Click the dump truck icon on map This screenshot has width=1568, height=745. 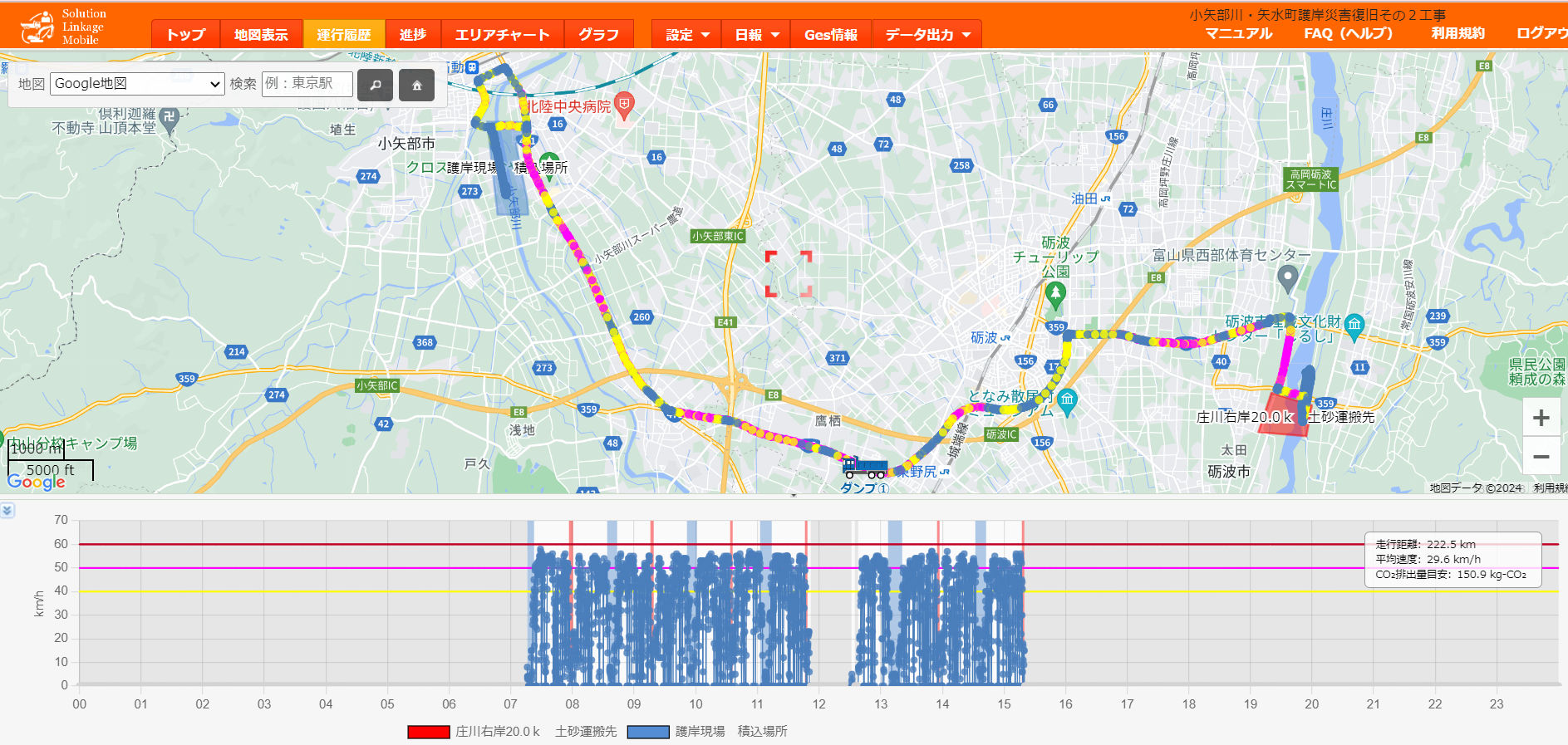[x=864, y=468]
